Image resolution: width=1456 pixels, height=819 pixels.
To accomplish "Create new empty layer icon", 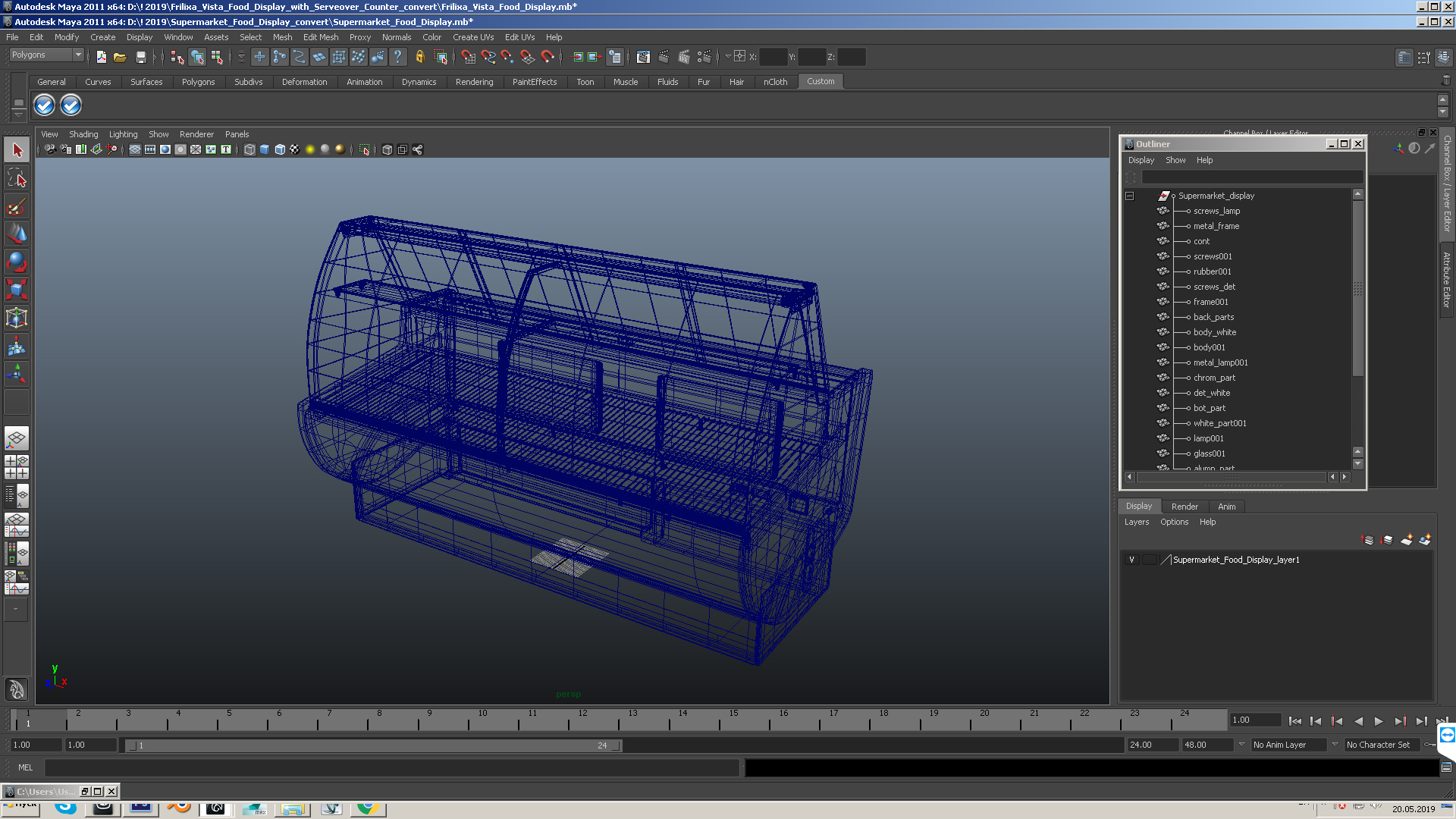I will (x=1406, y=540).
